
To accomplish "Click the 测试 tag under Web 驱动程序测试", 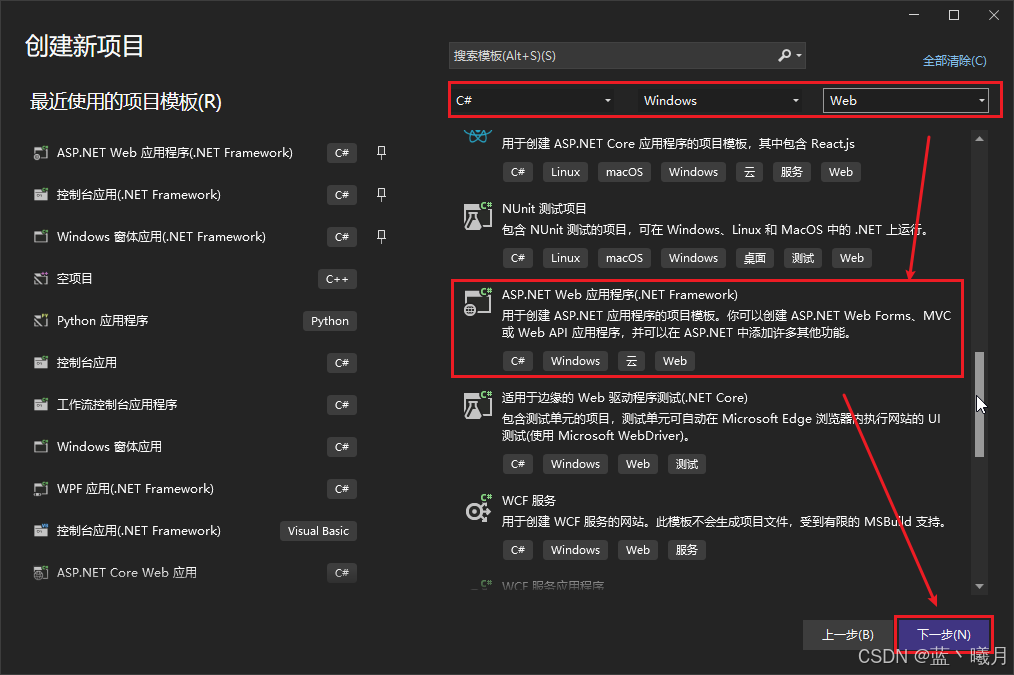I will click(687, 464).
